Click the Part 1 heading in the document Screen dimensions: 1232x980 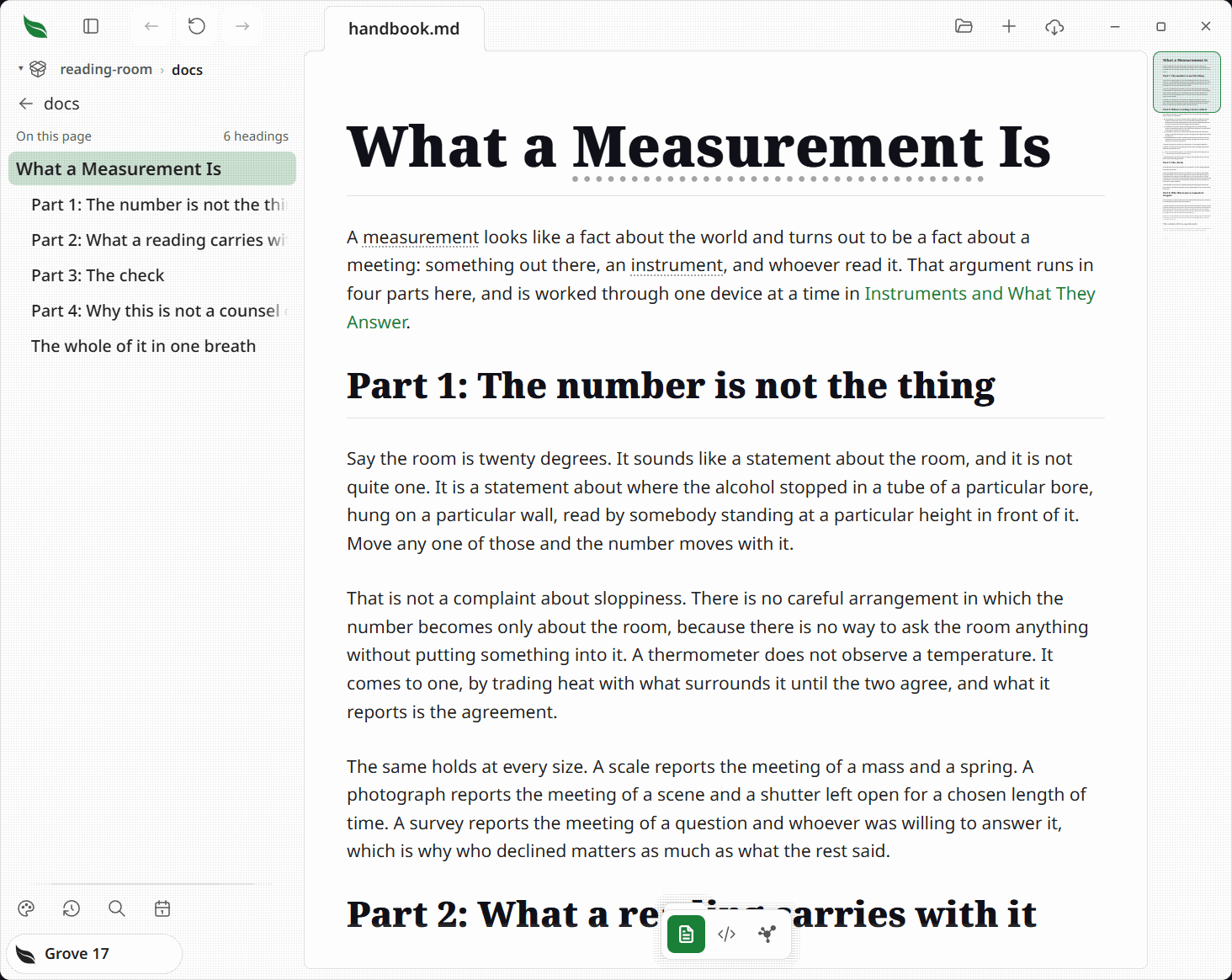(x=671, y=386)
